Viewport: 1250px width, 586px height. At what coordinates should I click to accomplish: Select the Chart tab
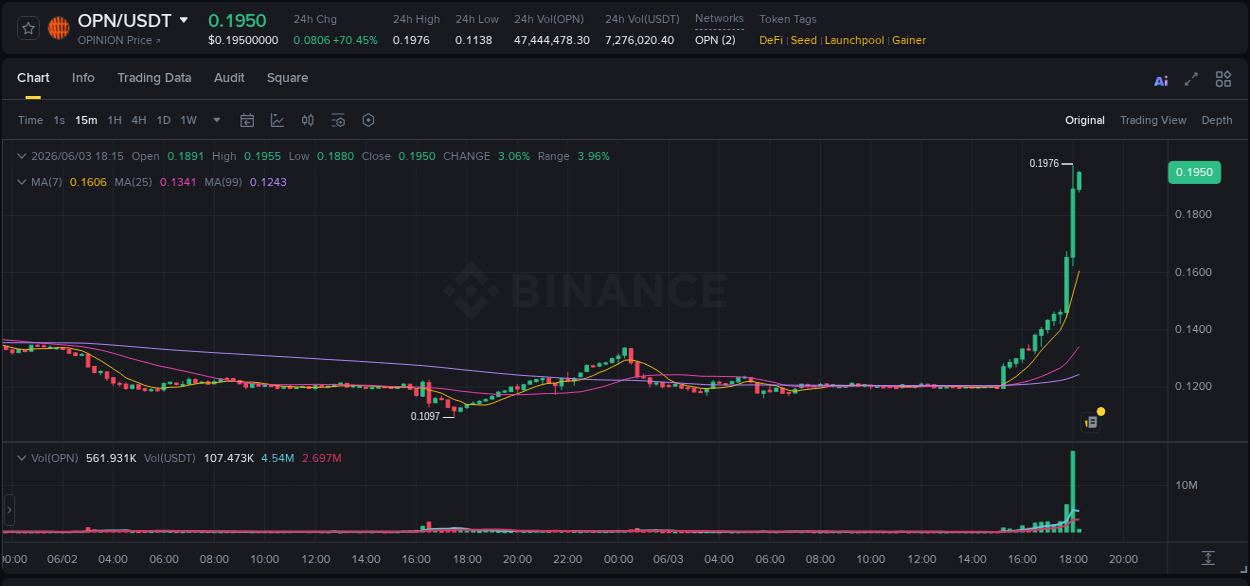tap(33, 78)
